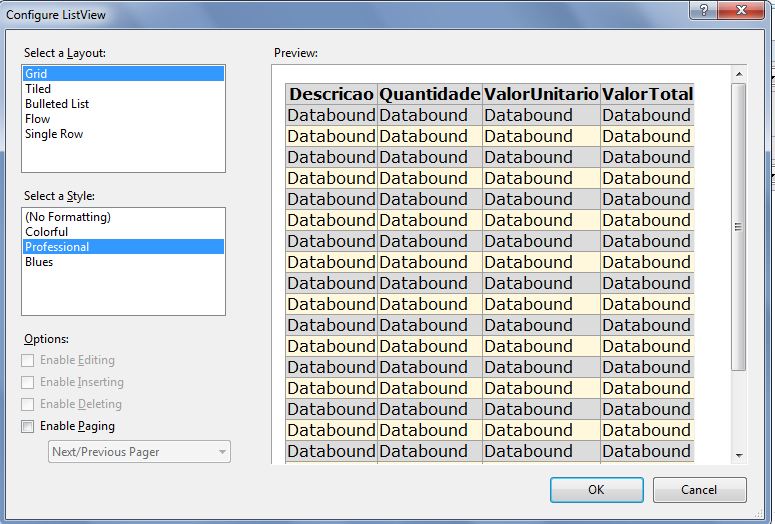Click the Descricao column header in preview
Image resolution: width=775 pixels, height=524 pixels.
click(x=331, y=94)
